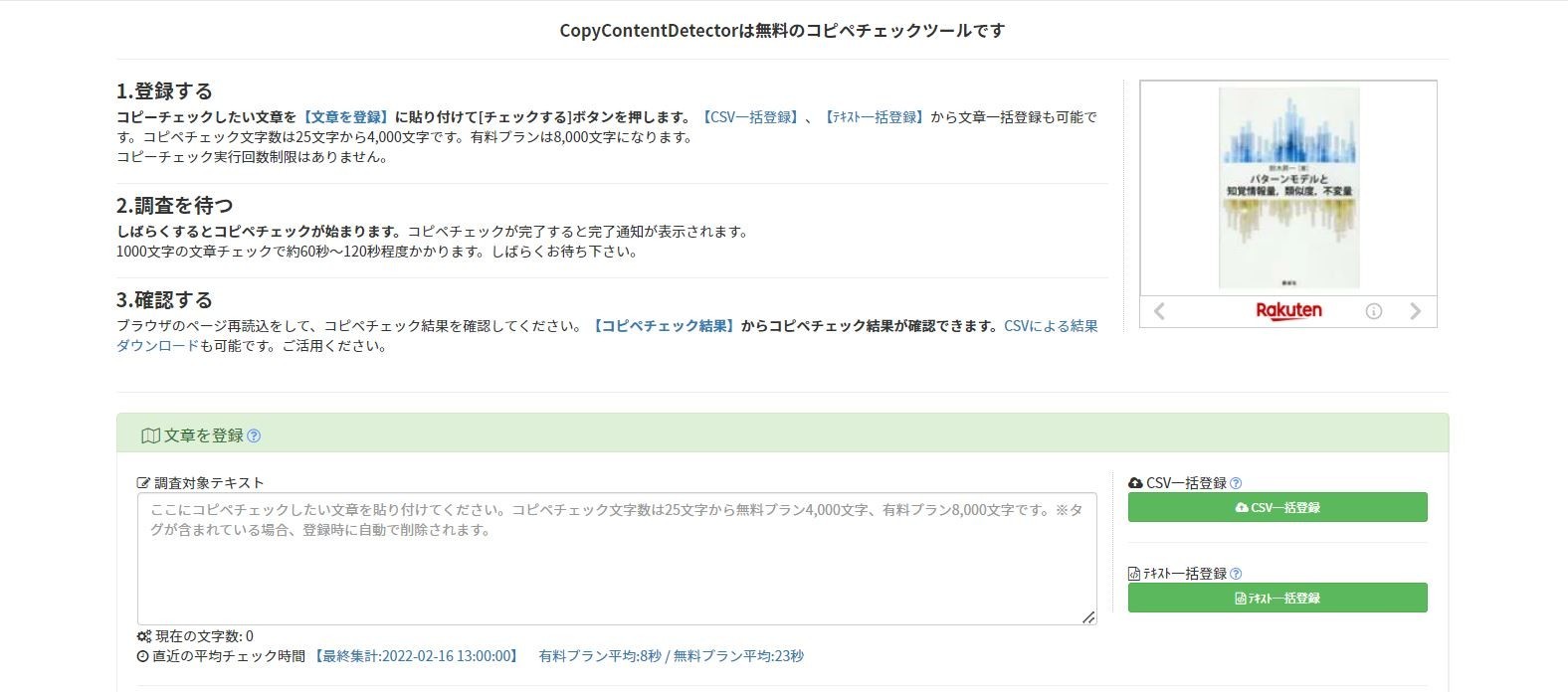
Task: Click the clock icon beside 直近の平均チェック時間
Action: click(x=142, y=656)
